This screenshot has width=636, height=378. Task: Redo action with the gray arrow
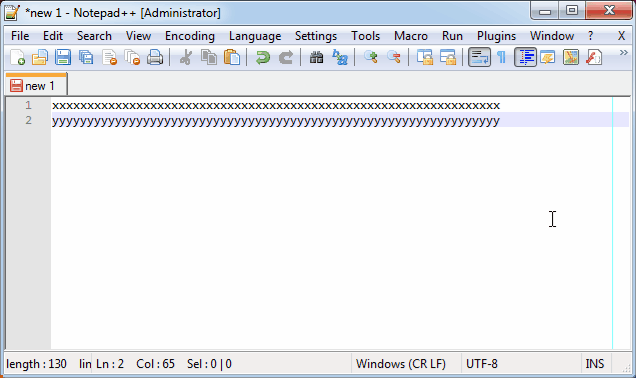tap(286, 57)
